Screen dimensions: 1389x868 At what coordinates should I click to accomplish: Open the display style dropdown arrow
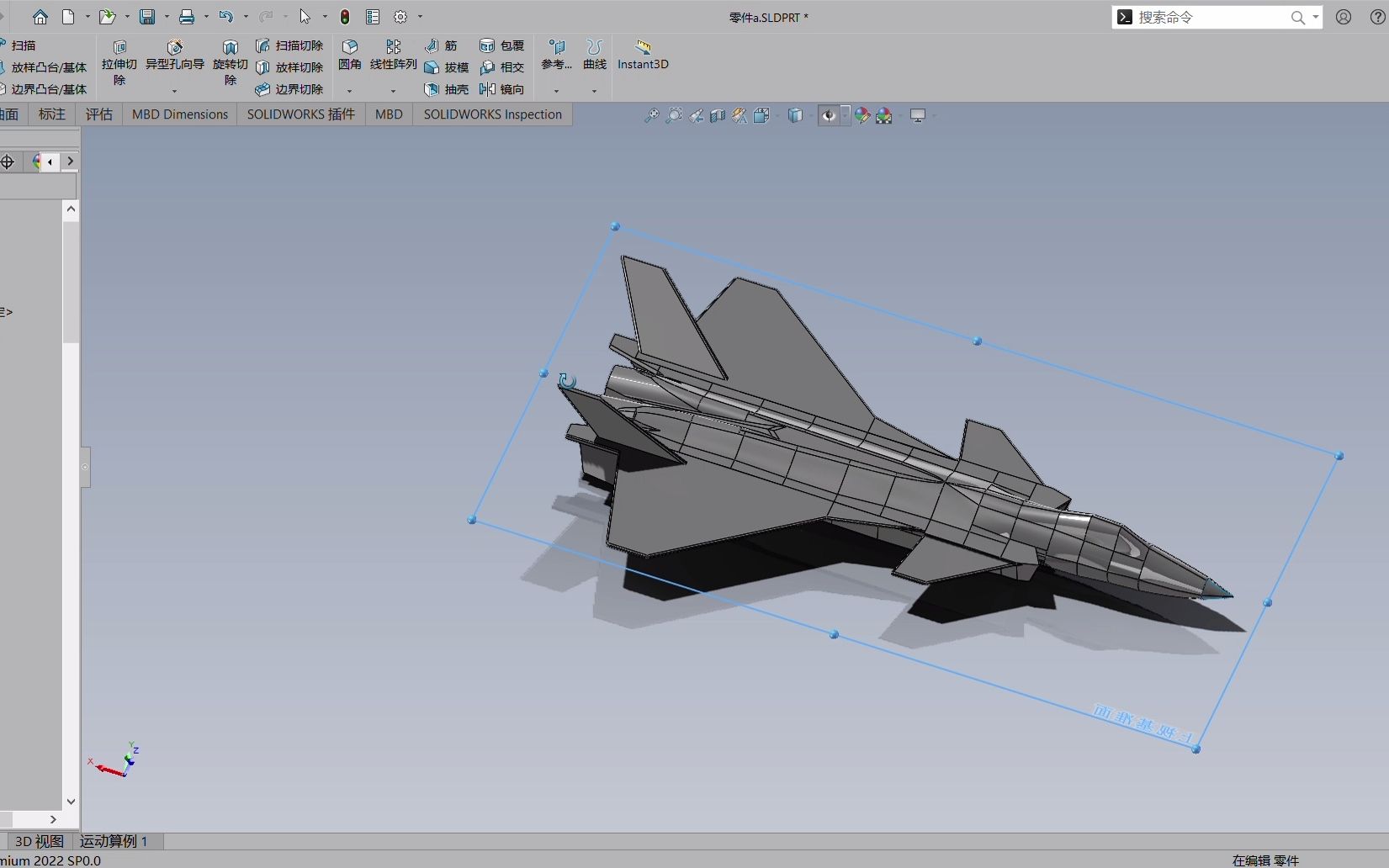click(810, 115)
